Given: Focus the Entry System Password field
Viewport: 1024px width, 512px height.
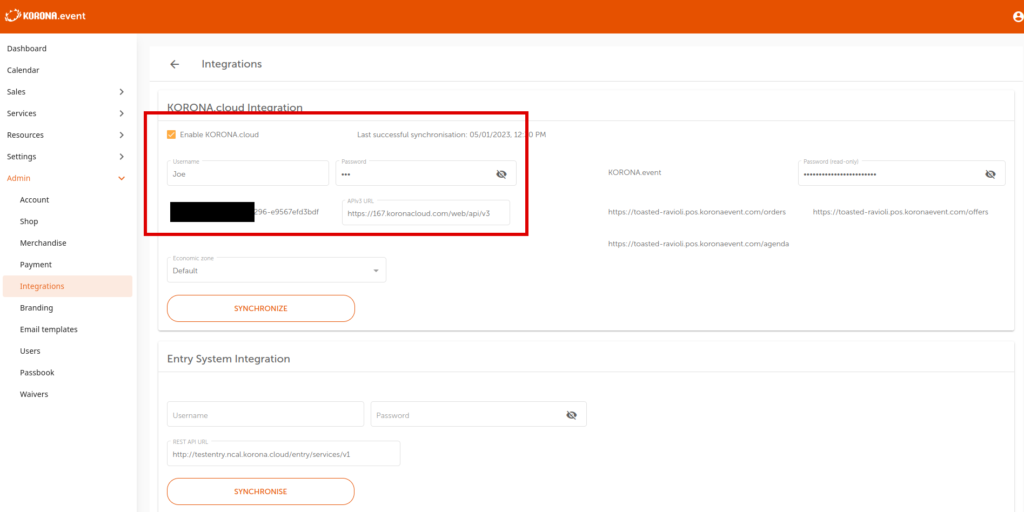Looking at the screenshot, I should pyautogui.click(x=478, y=414).
